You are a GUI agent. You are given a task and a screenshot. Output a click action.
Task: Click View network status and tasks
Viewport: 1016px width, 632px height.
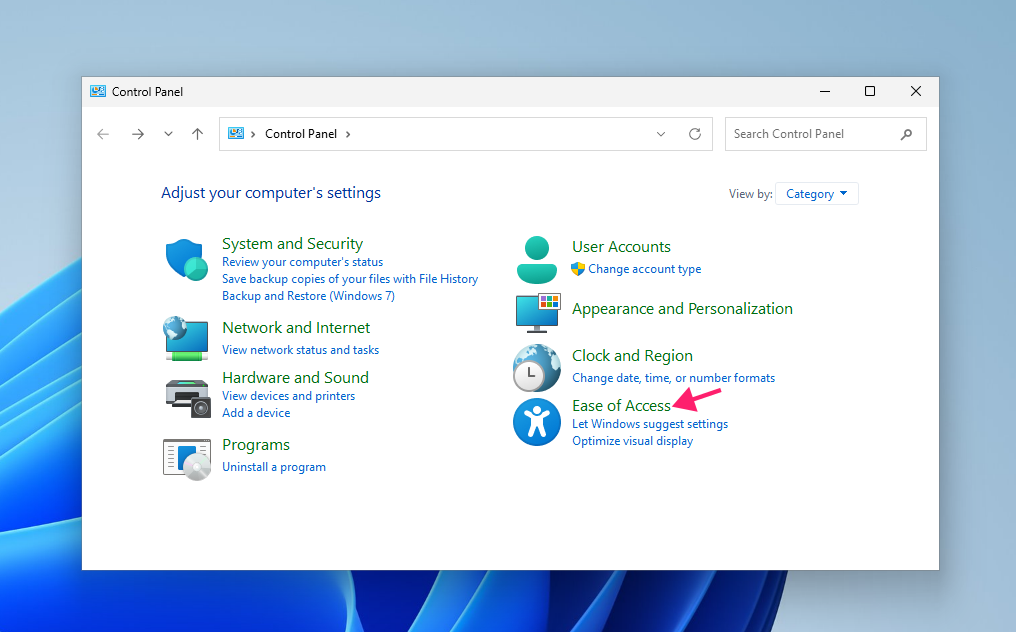[301, 350]
